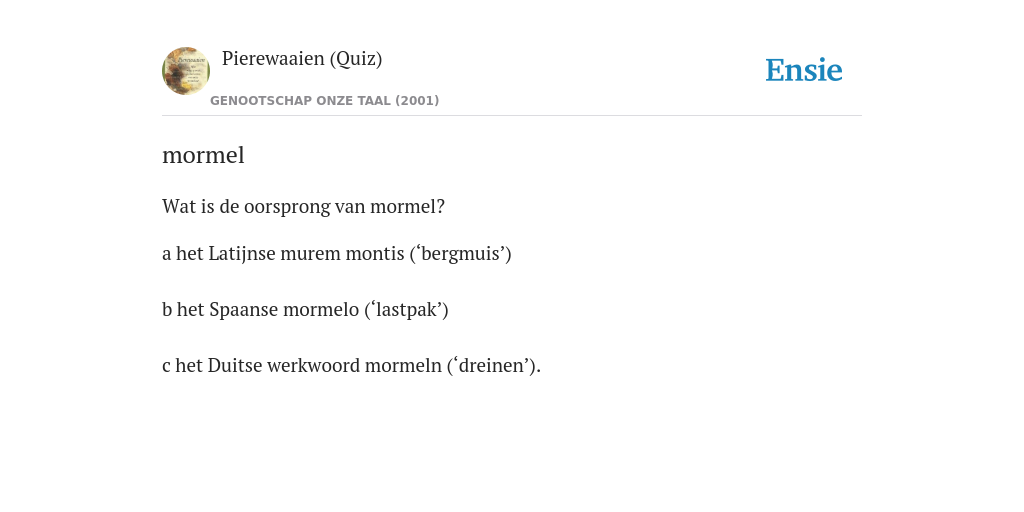Select answer c about Duitse werkwoord mormeln
Image resolution: width=1024 pixels, height=512 pixels.
click(x=351, y=366)
